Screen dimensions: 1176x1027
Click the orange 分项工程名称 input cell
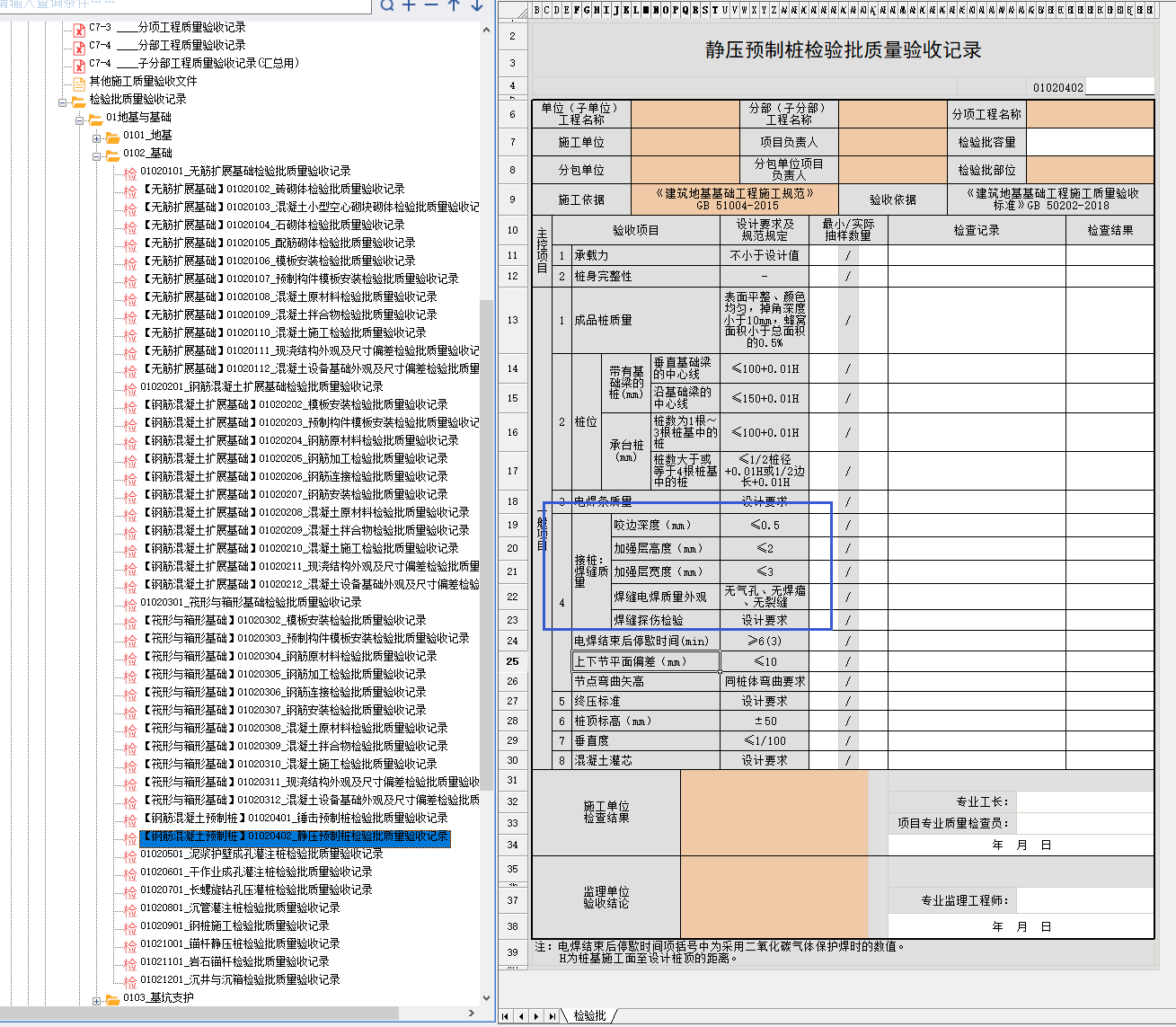(1091, 114)
